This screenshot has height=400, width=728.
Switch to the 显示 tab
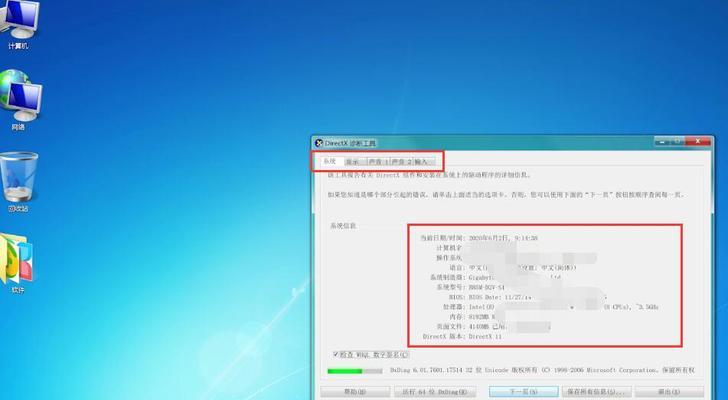pyautogui.click(x=354, y=162)
